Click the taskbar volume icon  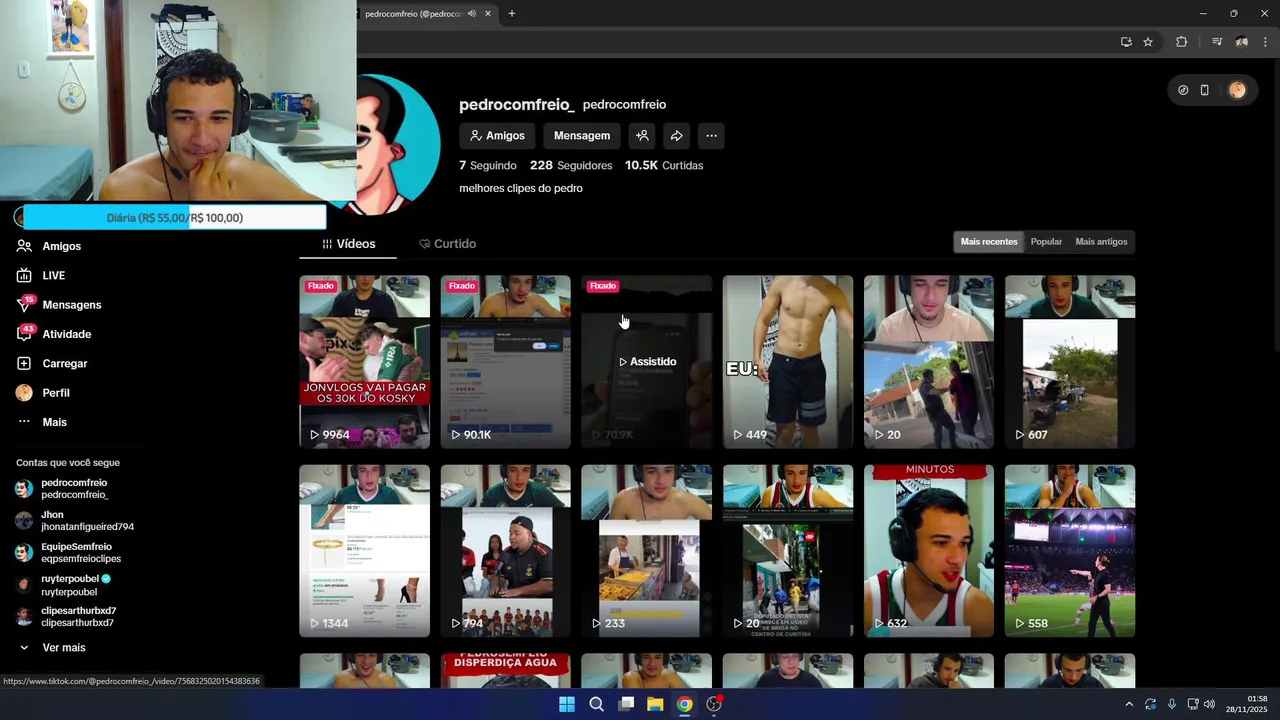(1209, 704)
